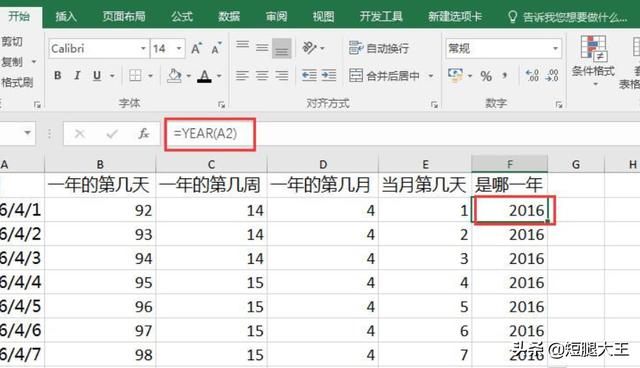This screenshot has height=368, width=640.
Task: Click 告诉我您想要做什么 search box
Action: point(568,17)
